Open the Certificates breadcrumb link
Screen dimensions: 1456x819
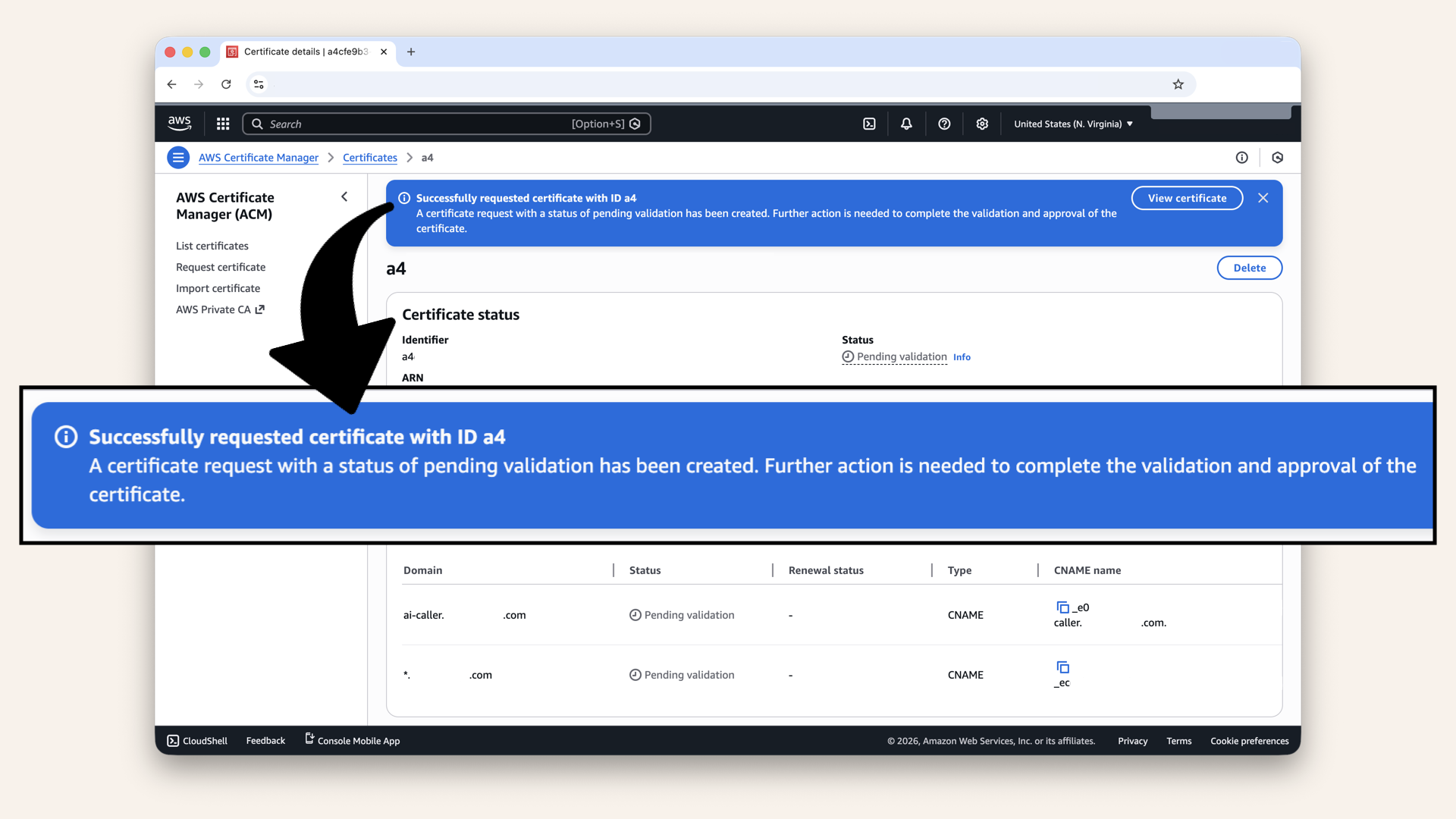(369, 157)
